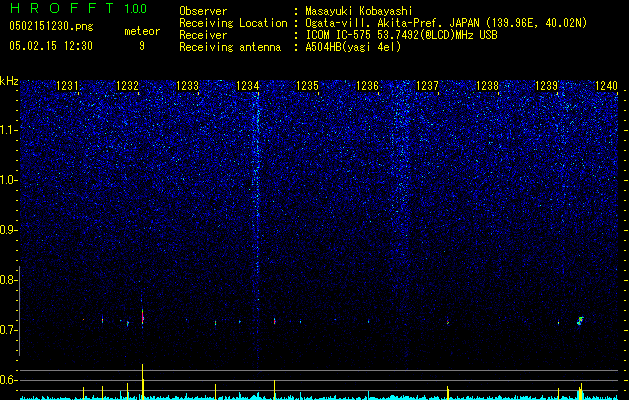Click the 0.8 kHz axis label

coord(8,280)
